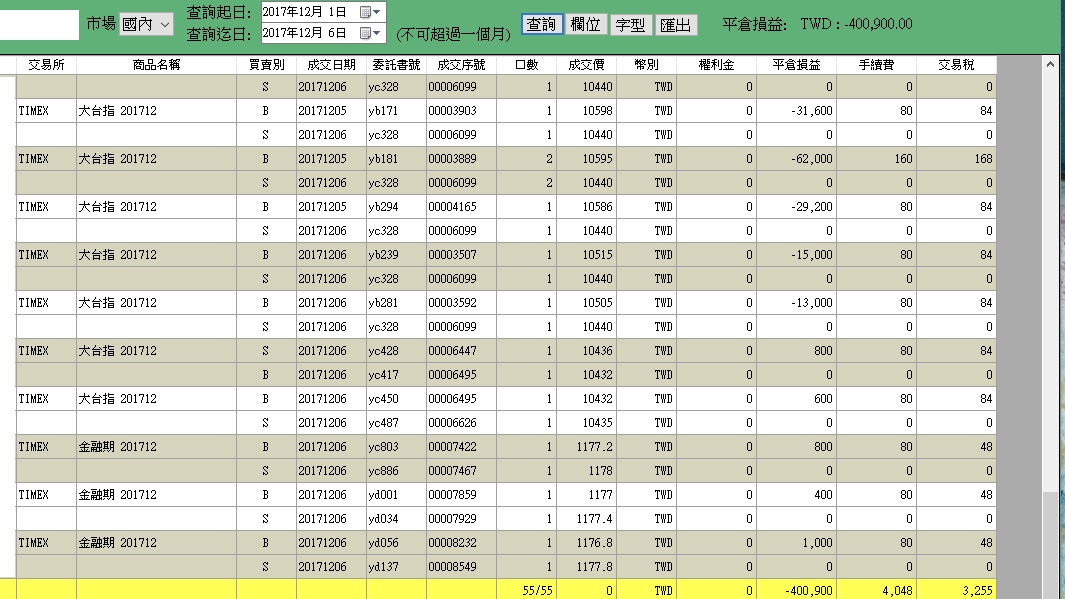The width and height of the screenshot is (1065, 599).
Task: Click the 成交序號 column header
Action: (461, 65)
